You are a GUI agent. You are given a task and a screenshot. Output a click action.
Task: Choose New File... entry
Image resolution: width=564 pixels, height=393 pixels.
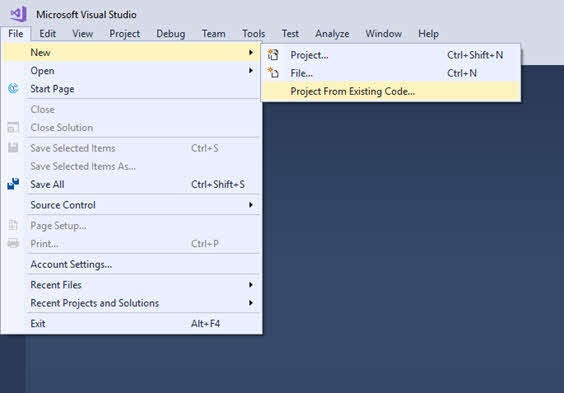coord(391,73)
